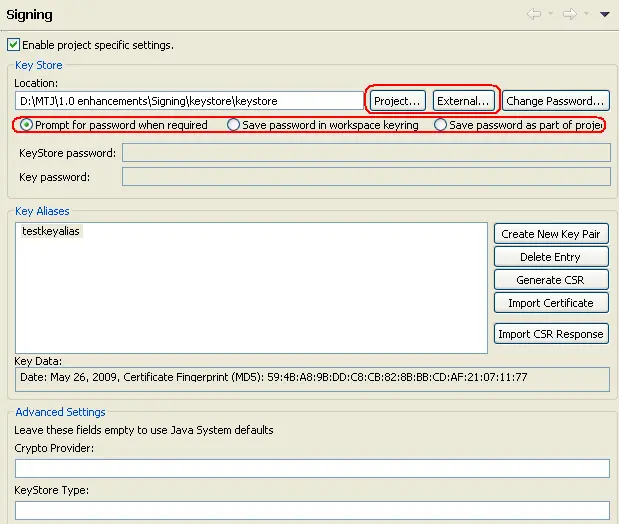Click the Change Password... button

pyautogui.click(x=555, y=101)
